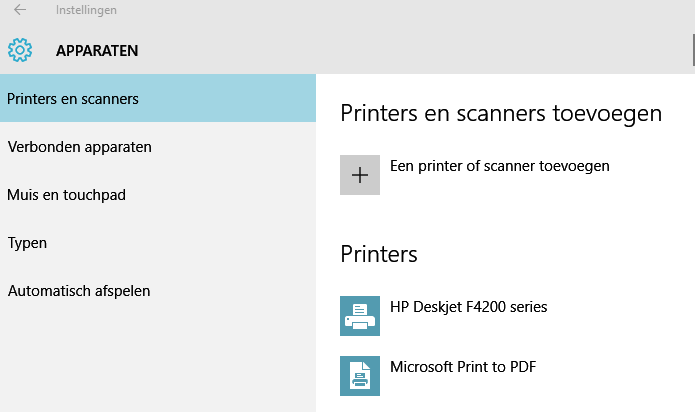Go to Verbonden apparaten

tap(80, 146)
